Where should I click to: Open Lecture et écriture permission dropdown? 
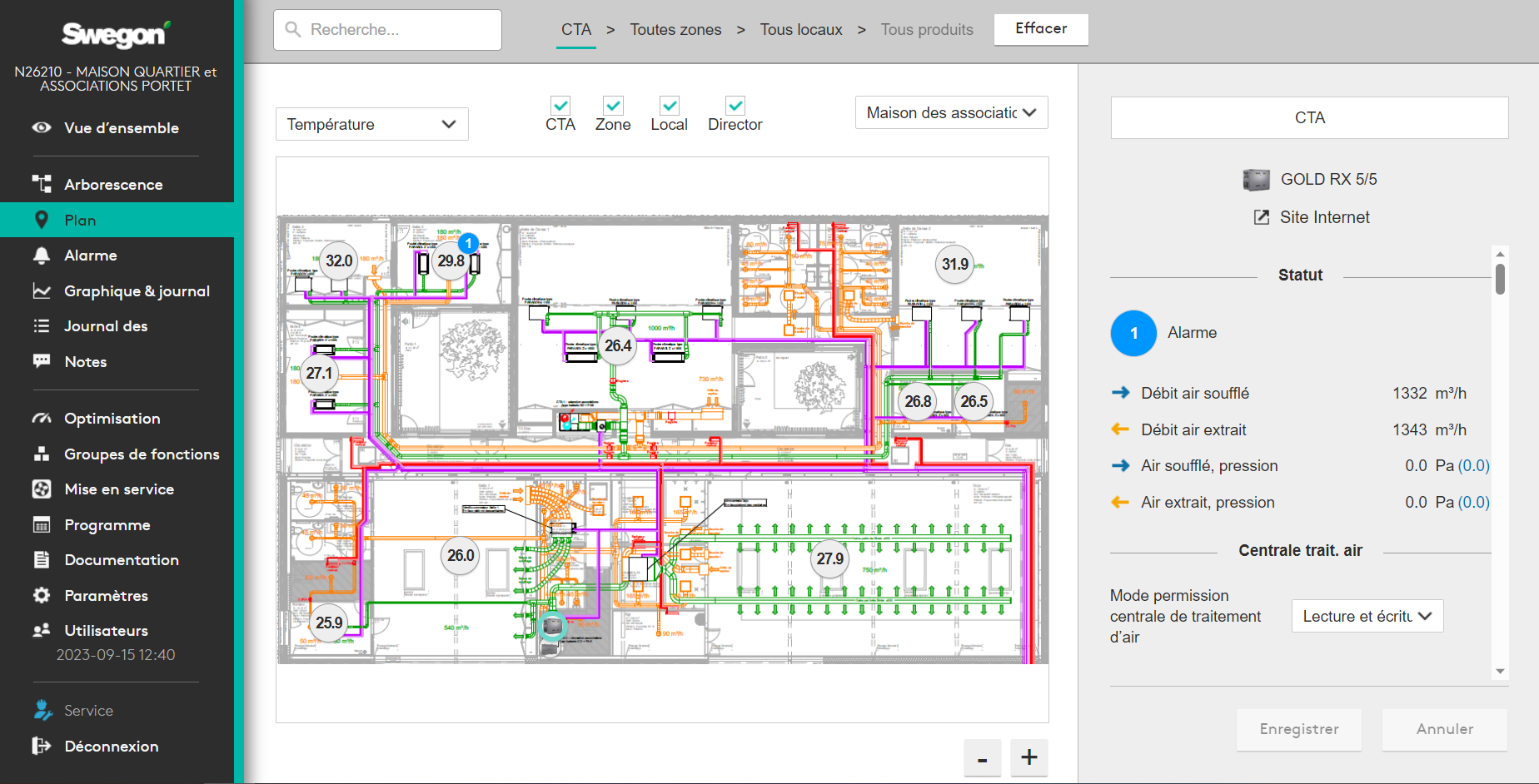(1367, 616)
